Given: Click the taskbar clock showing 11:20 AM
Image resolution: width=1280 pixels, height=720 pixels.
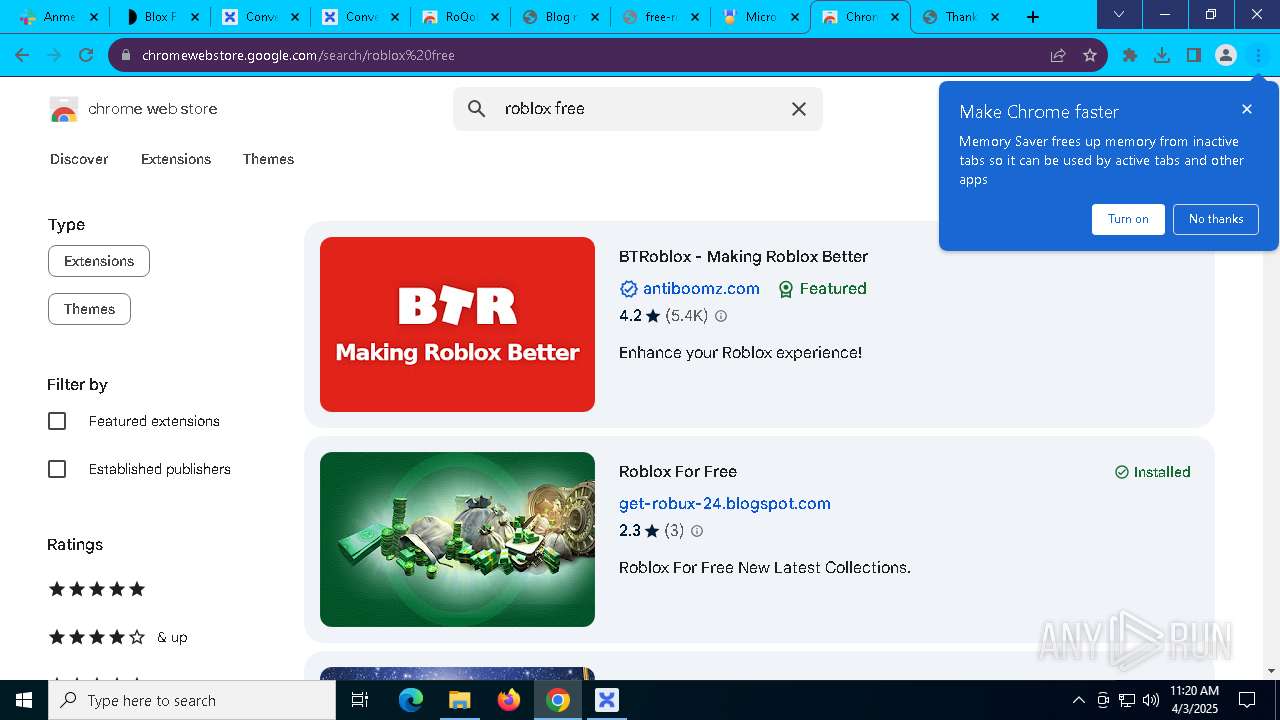Looking at the screenshot, I should pos(1194,700).
